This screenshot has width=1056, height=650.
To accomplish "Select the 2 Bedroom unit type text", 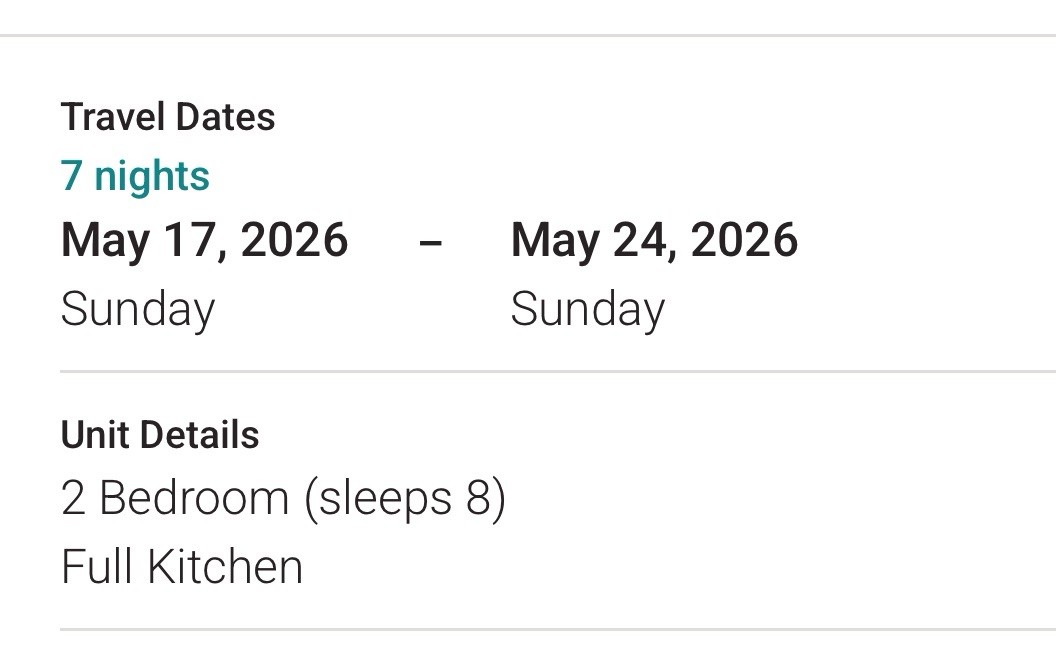I will pos(174,498).
